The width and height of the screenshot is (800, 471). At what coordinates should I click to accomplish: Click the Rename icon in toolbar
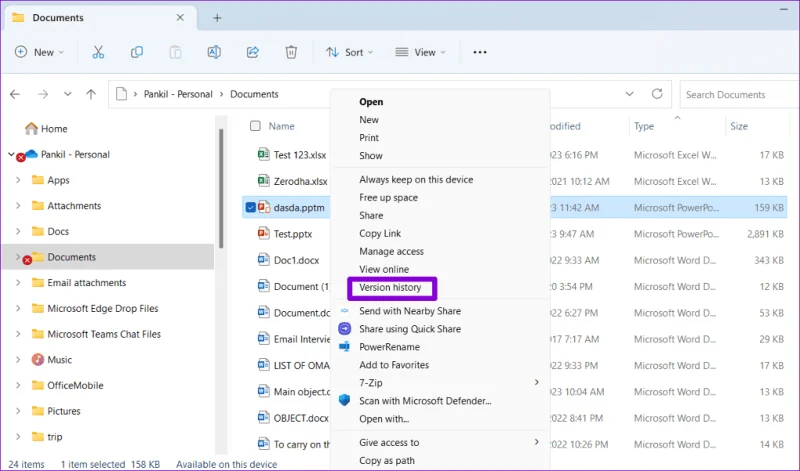pos(214,52)
